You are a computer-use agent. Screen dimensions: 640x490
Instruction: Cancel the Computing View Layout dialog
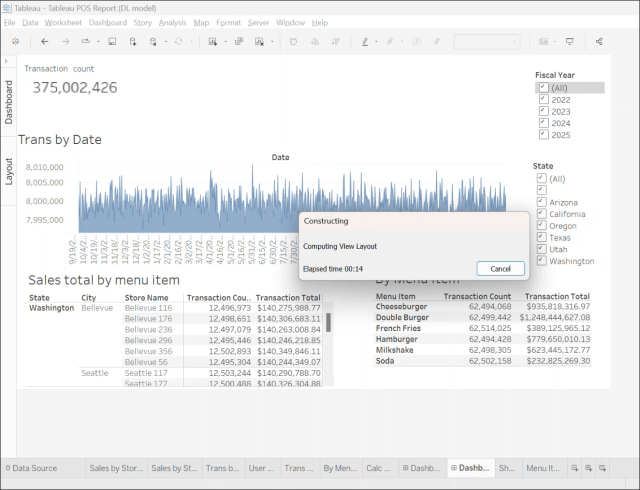[500, 269]
